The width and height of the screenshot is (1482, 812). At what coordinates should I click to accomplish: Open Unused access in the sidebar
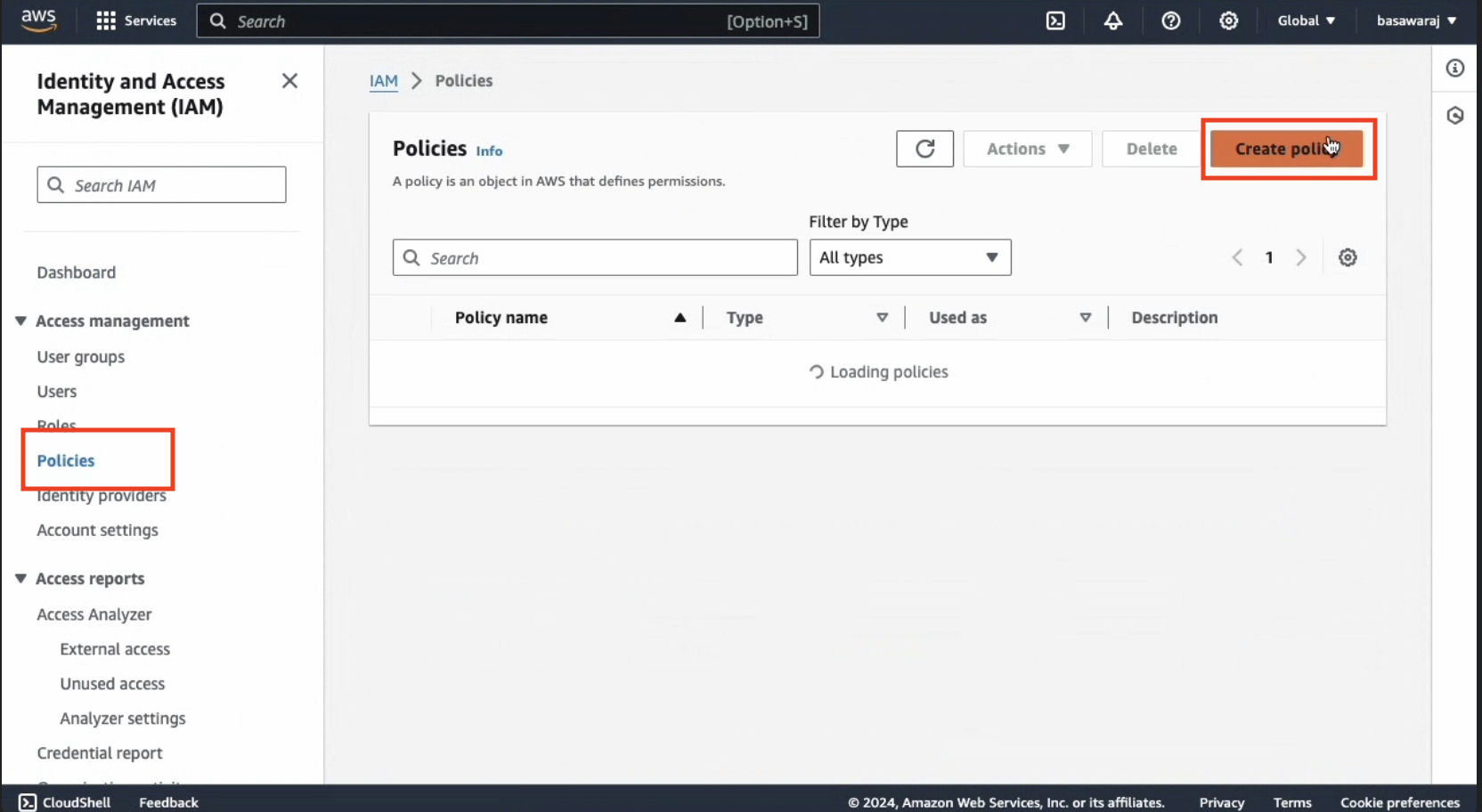pyautogui.click(x=112, y=684)
